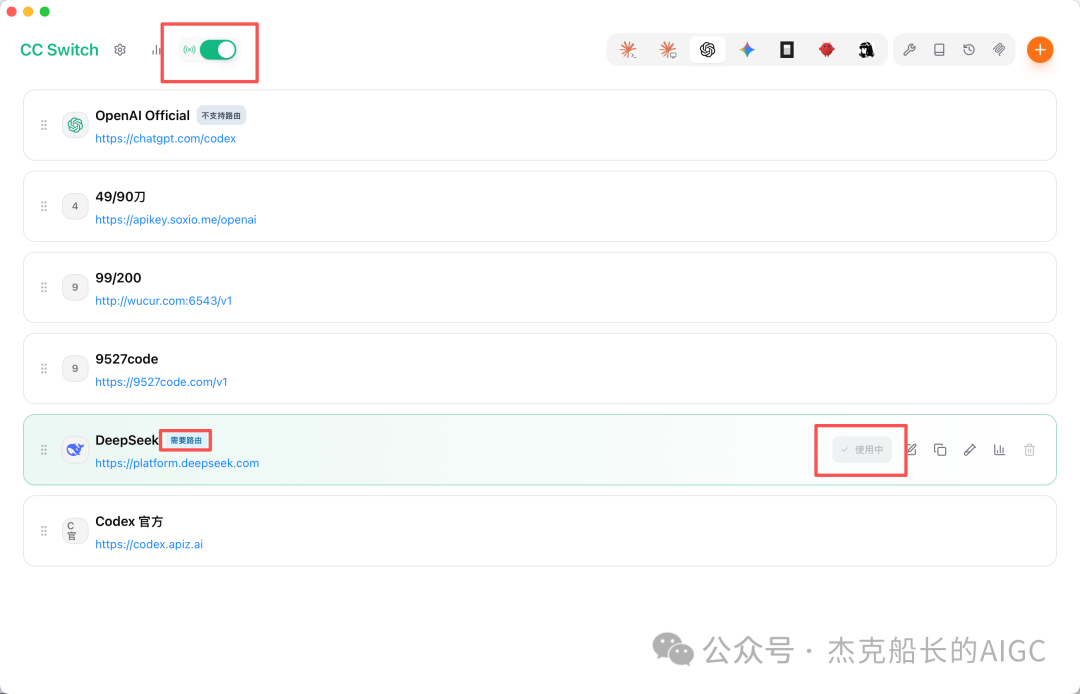The image size is (1080, 694).
Task: Select the 49/90刀 provider name
Action: tap(121, 197)
